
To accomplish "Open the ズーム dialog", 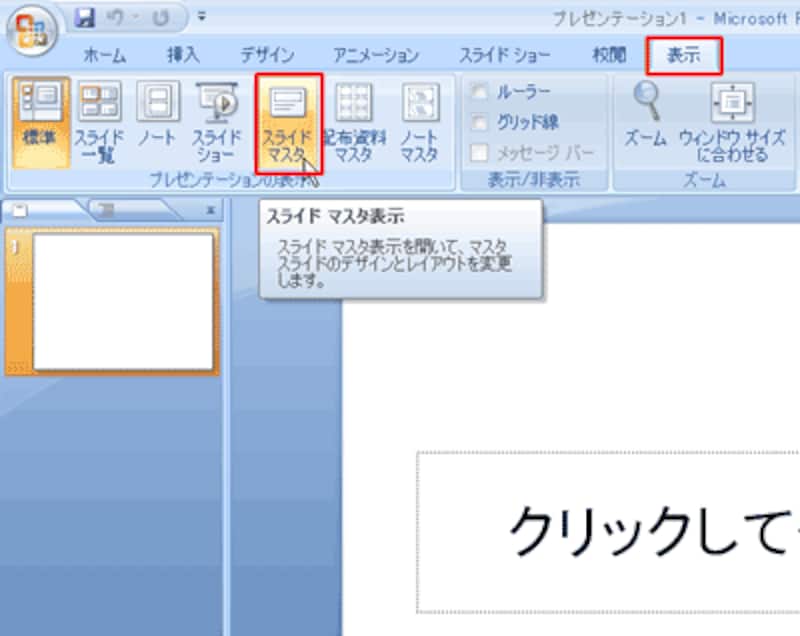I will 646,116.
